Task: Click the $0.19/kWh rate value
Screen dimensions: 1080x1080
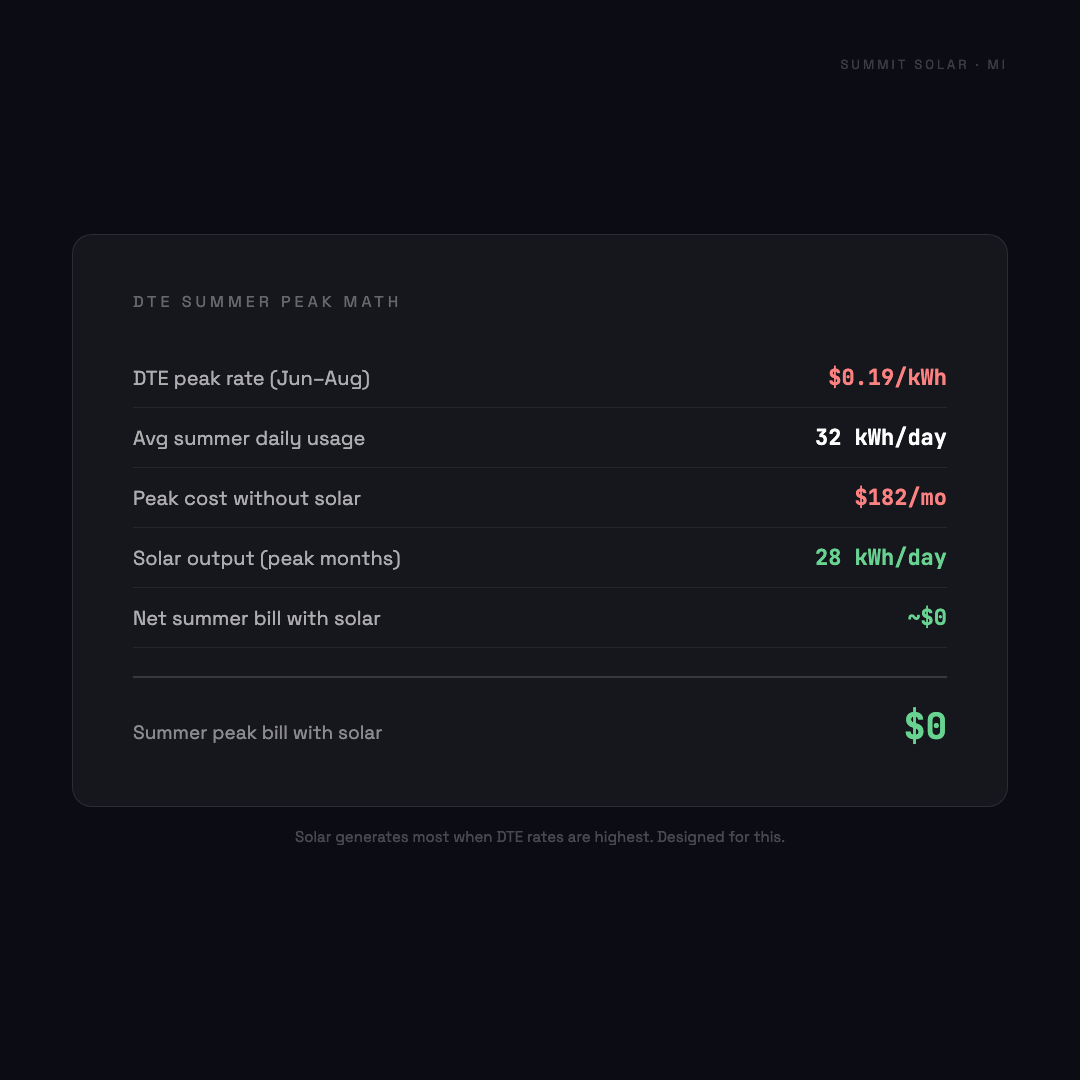Action: pyautogui.click(x=886, y=378)
